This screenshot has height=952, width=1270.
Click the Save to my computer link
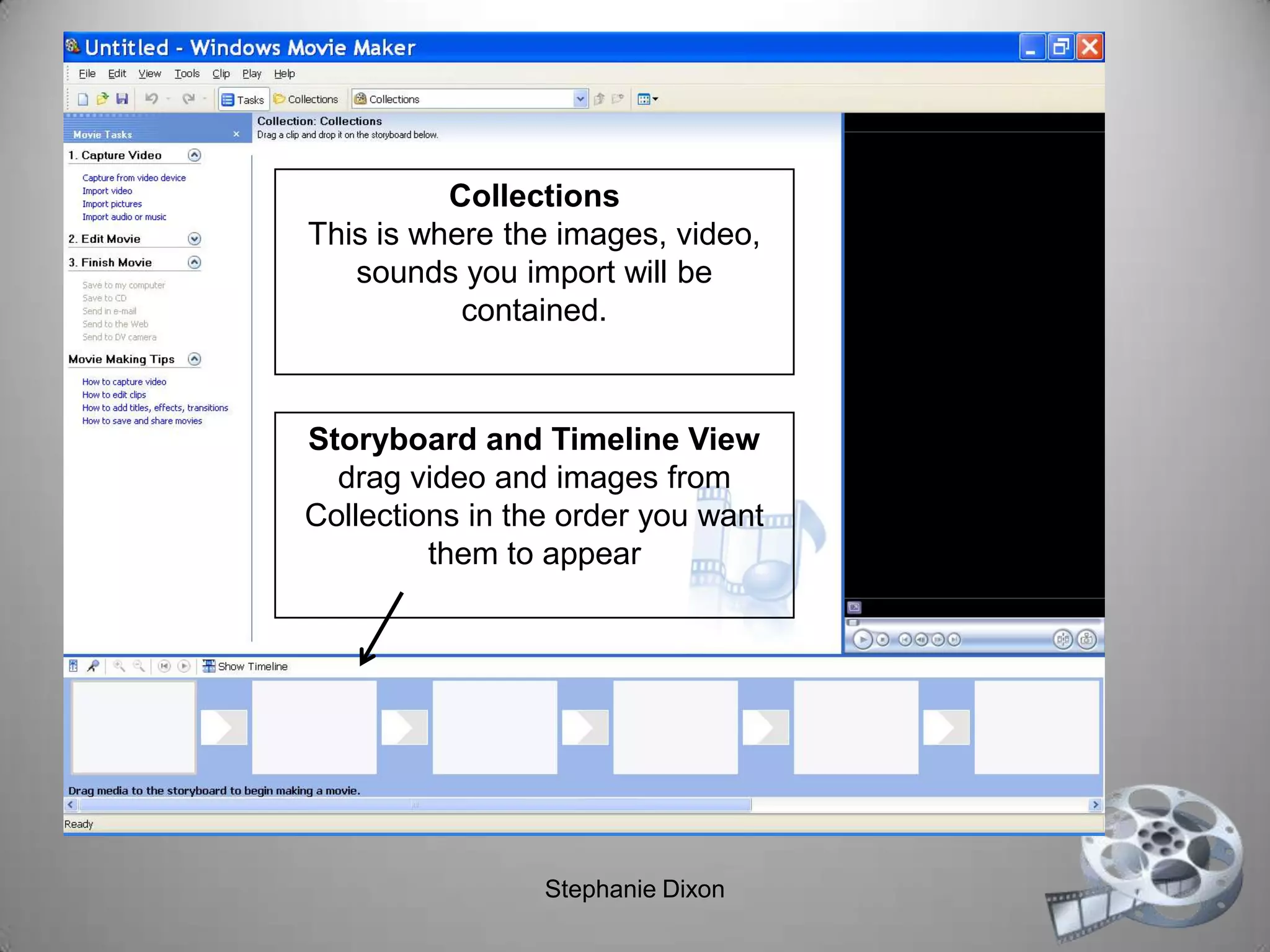coord(123,285)
